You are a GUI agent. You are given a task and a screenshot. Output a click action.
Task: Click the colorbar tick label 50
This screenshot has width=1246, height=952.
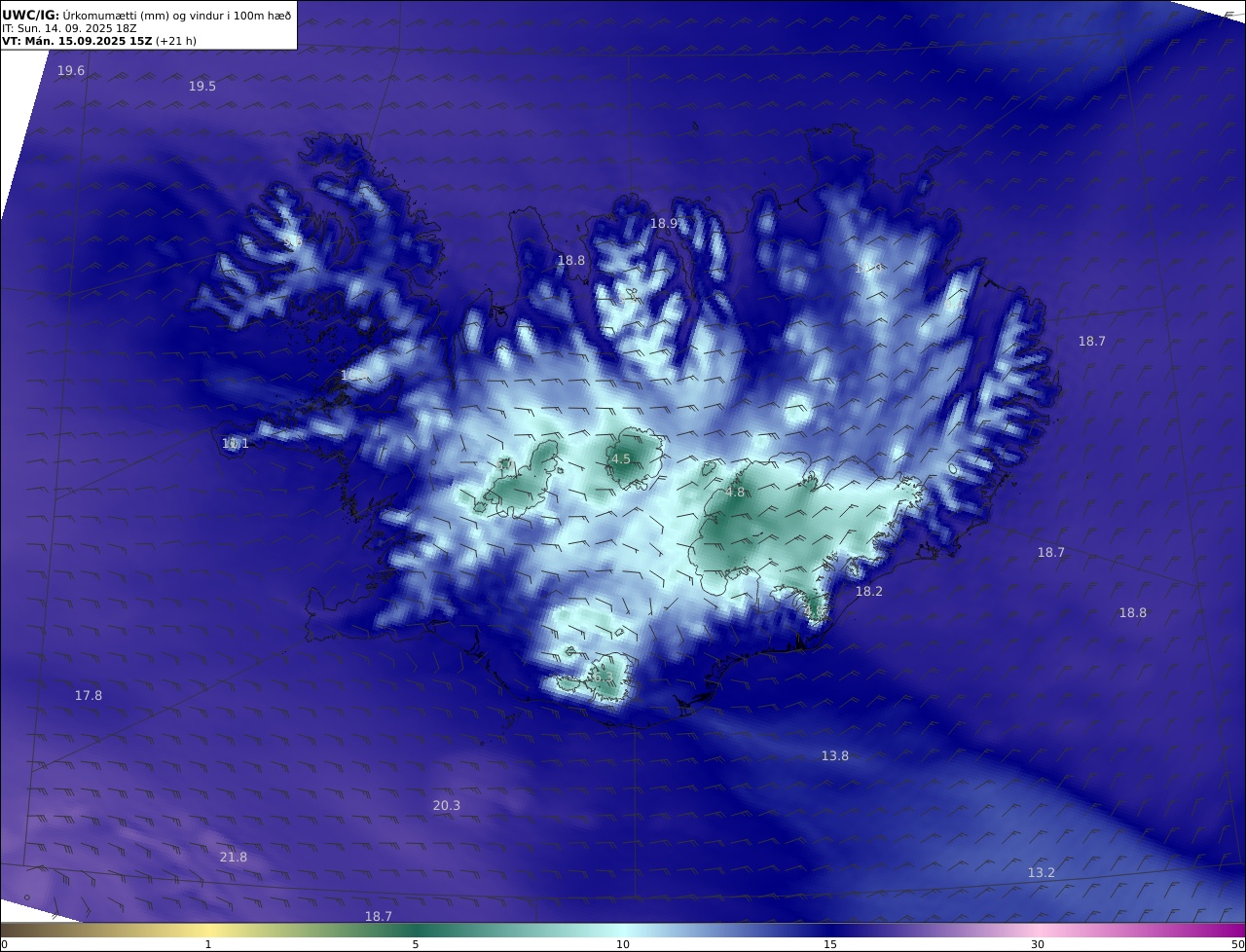(1238, 945)
